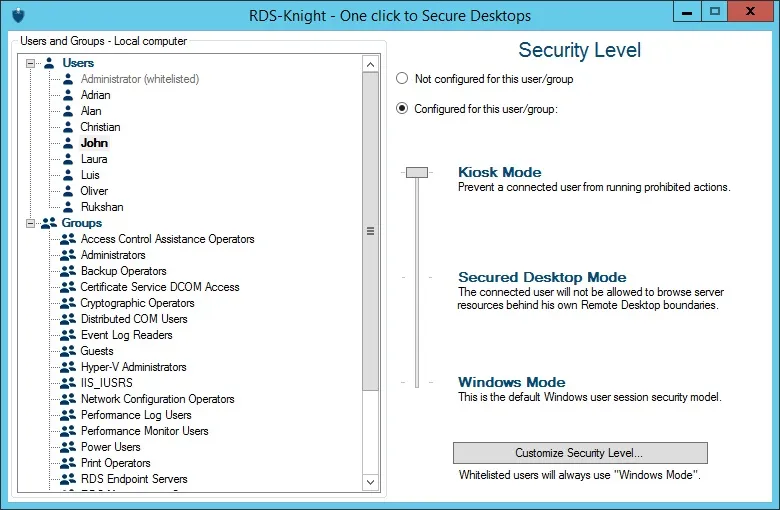This screenshot has width=780, height=510.
Task: Click the user icon beside Rukshan
Action: pos(68,206)
